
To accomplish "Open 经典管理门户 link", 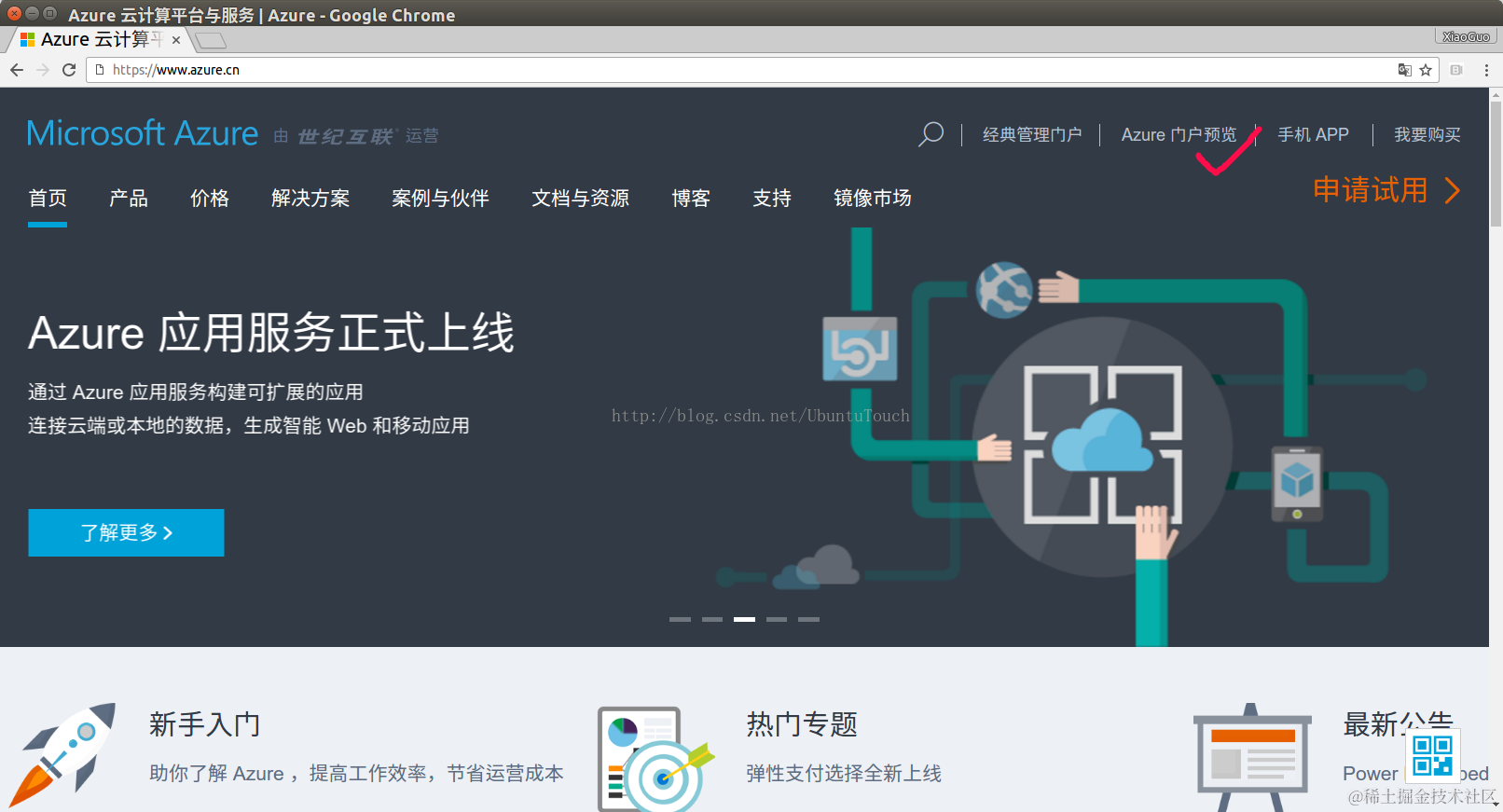I will point(1032,135).
